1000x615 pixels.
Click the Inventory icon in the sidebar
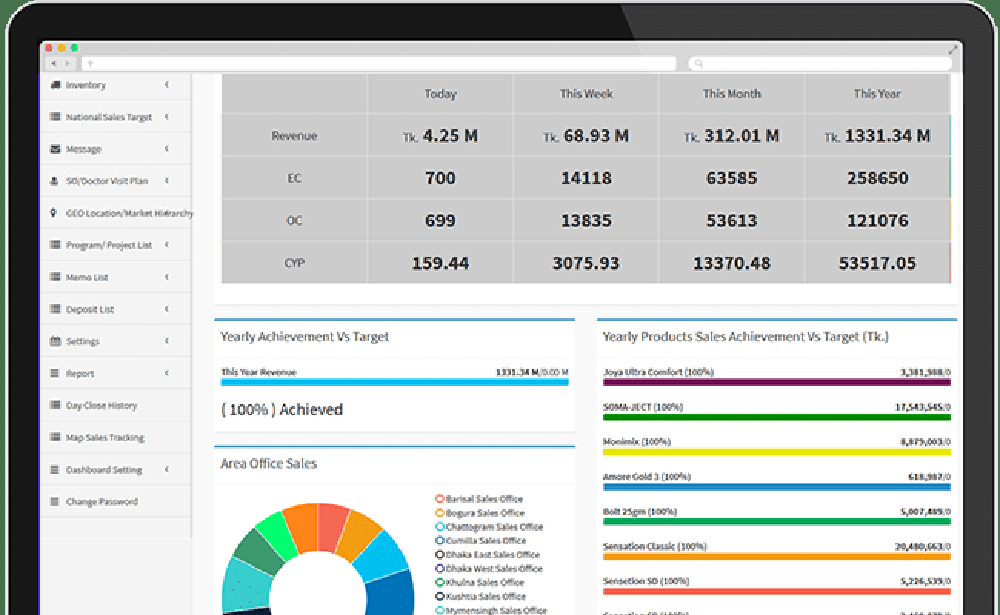click(x=55, y=85)
